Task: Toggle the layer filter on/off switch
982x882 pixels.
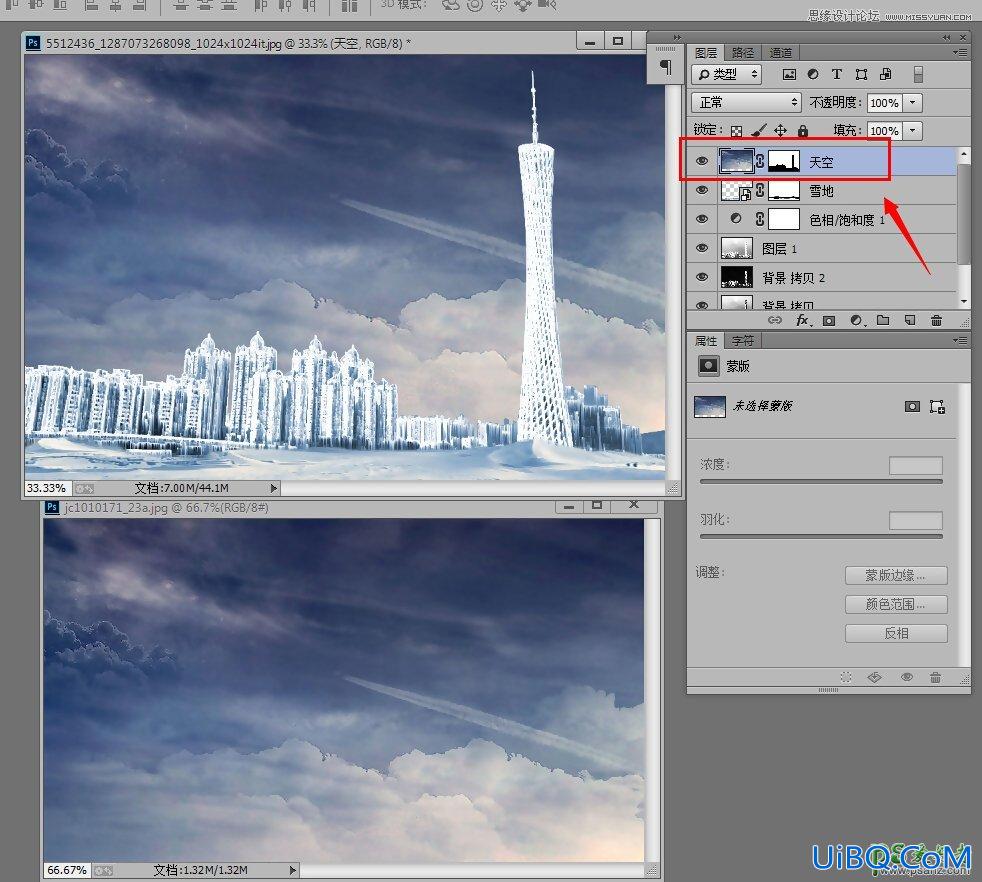Action: pyautogui.click(x=918, y=74)
